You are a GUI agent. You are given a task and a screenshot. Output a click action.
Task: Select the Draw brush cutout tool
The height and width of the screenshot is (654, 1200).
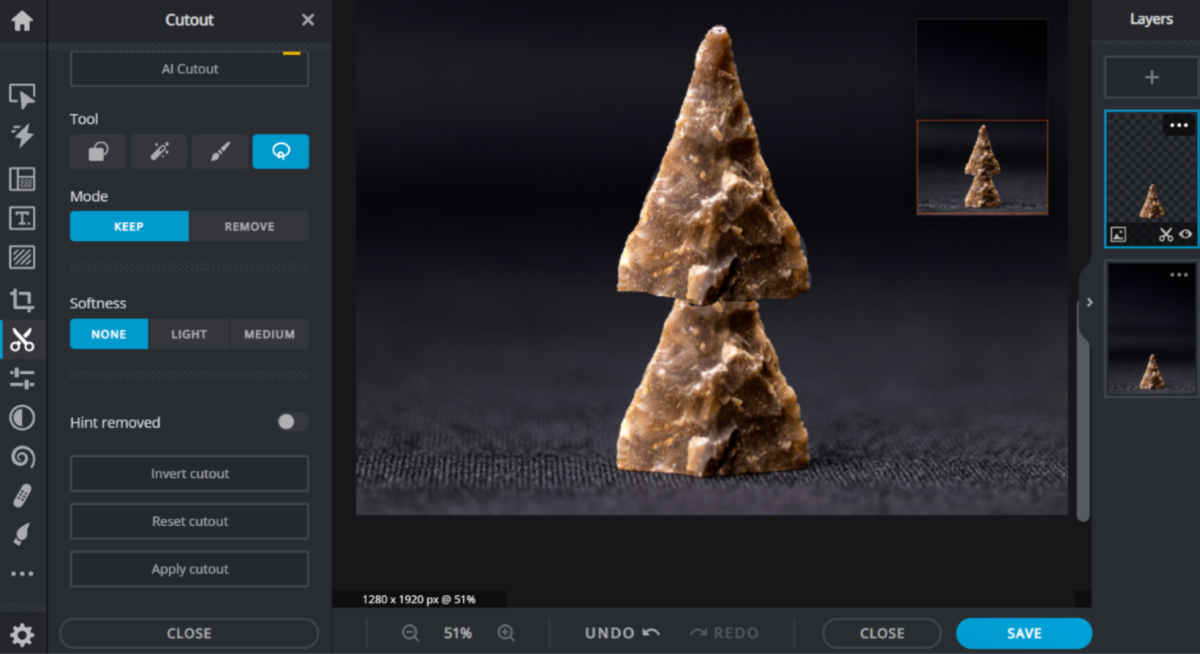coord(220,151)
